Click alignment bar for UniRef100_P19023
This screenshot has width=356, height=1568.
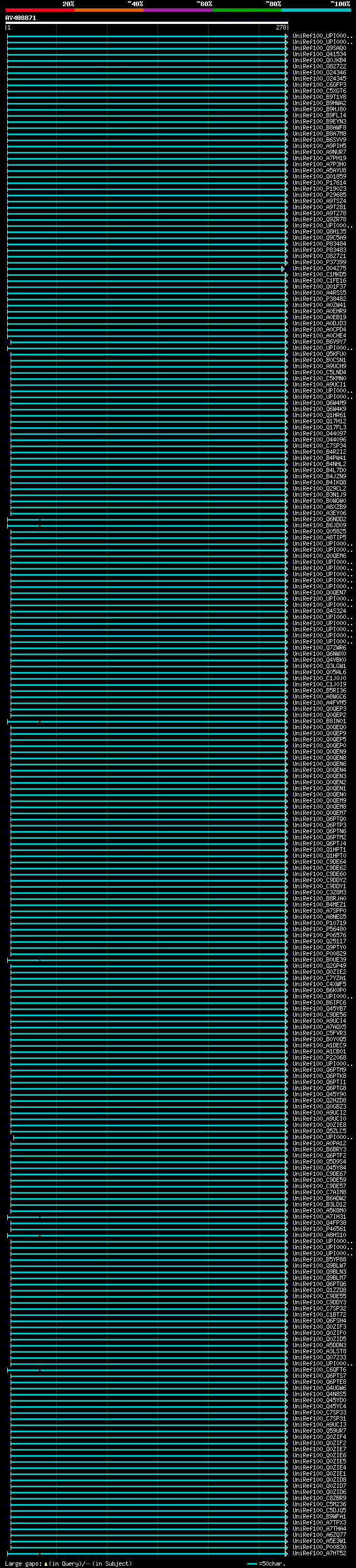point(147,189)
